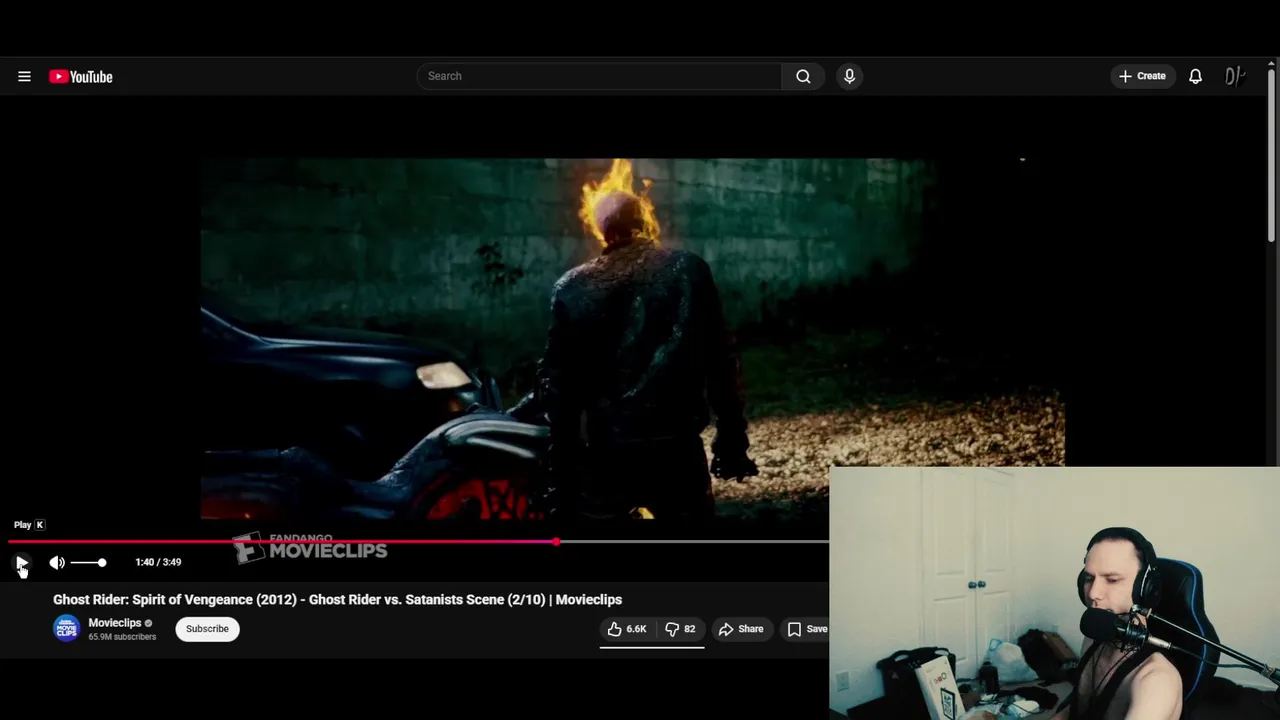Open the account avatar menu
The height and width of the screenshot is (720, 1280).
click(1235, 76)
